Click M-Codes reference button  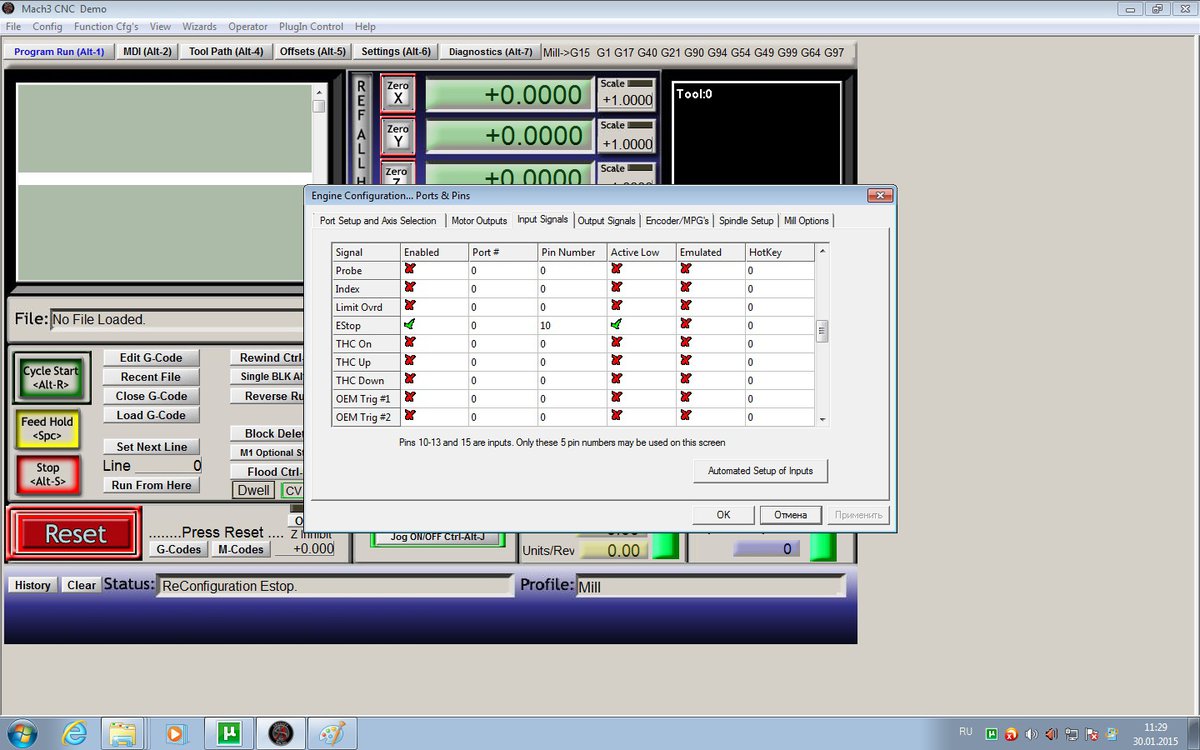[241, 549]
